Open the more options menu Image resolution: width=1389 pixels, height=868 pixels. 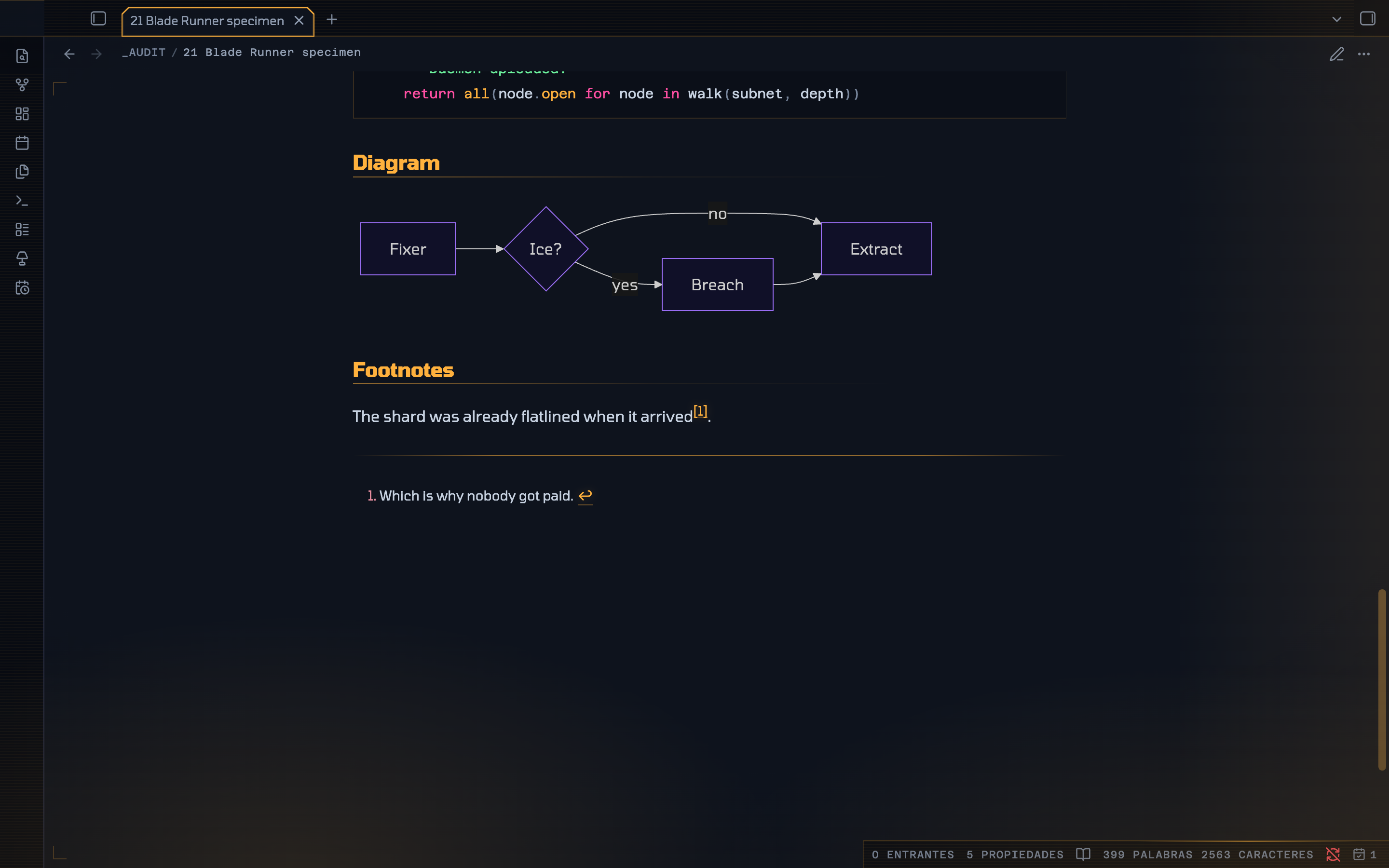pos(1364,54)
